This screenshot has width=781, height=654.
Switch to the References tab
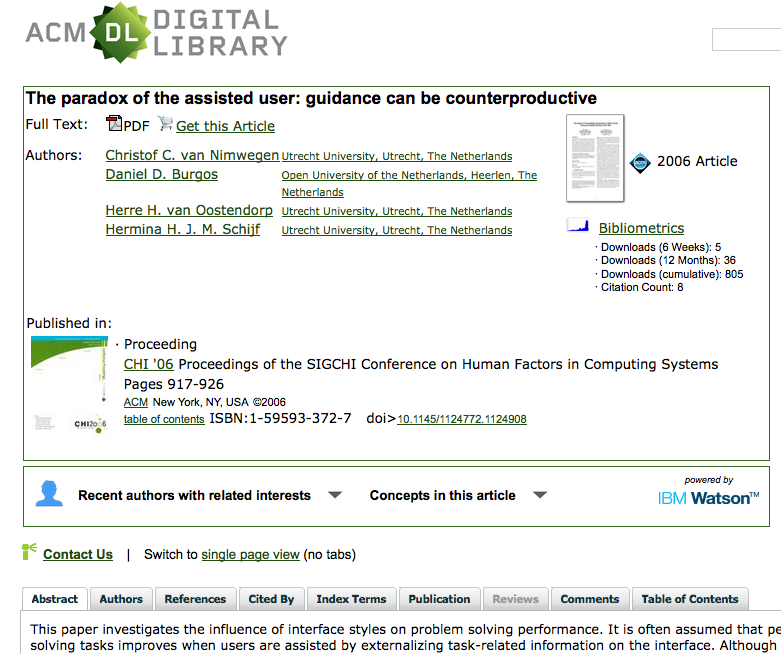tap(195, 599)
